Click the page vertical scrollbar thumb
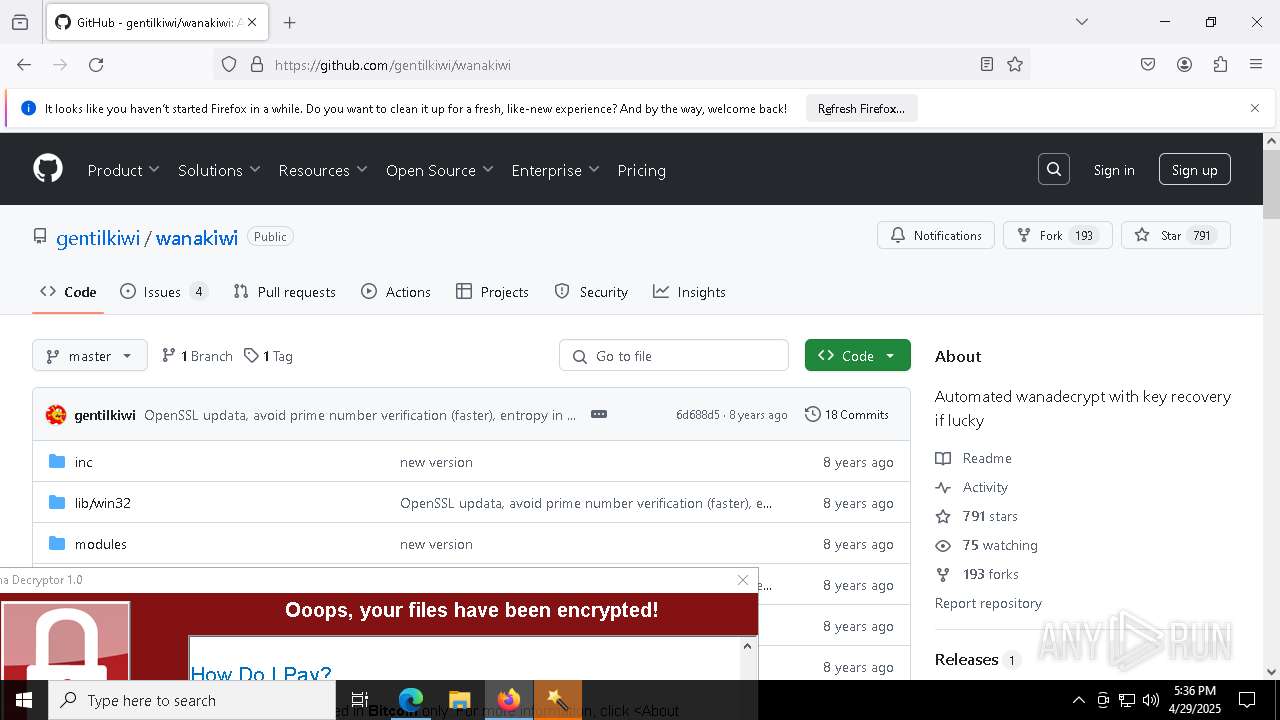 (1271, 185)
